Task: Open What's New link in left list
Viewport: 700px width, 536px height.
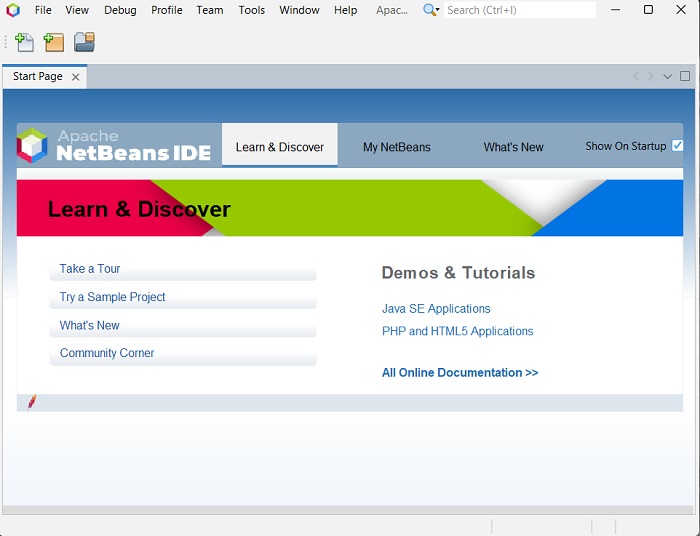Action: pos(89,325)
